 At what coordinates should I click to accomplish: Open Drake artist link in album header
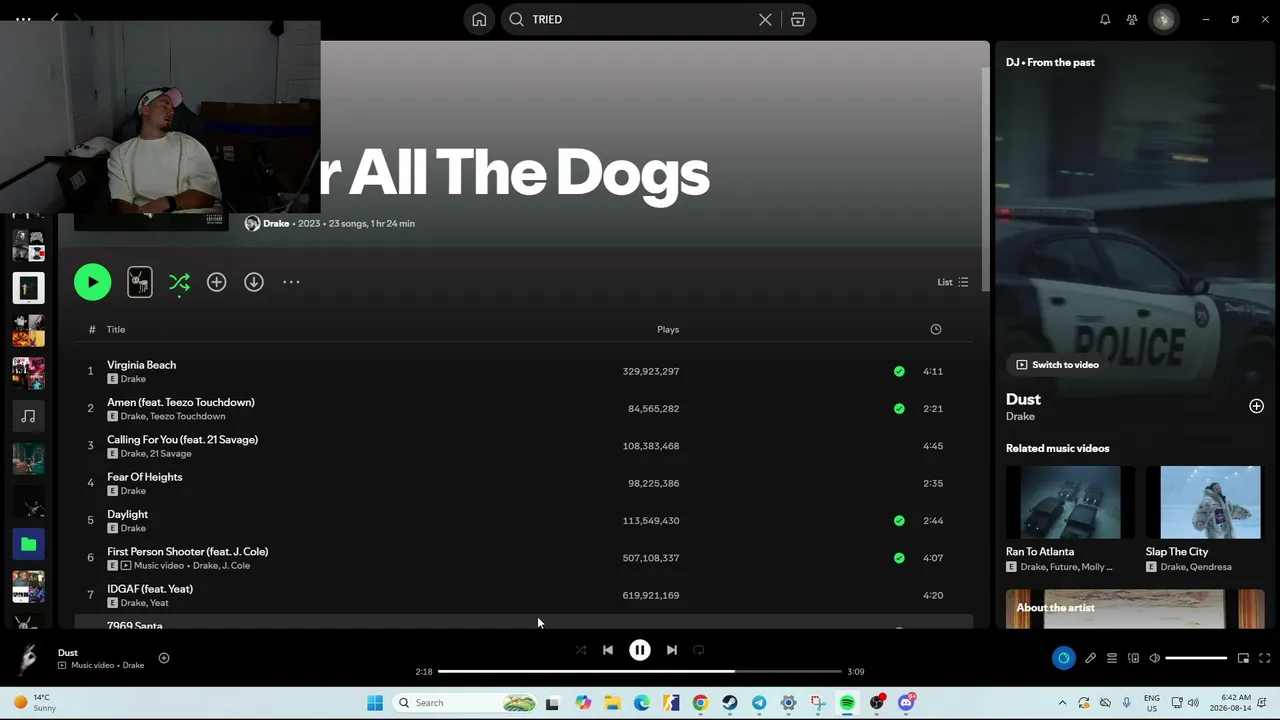276,223
